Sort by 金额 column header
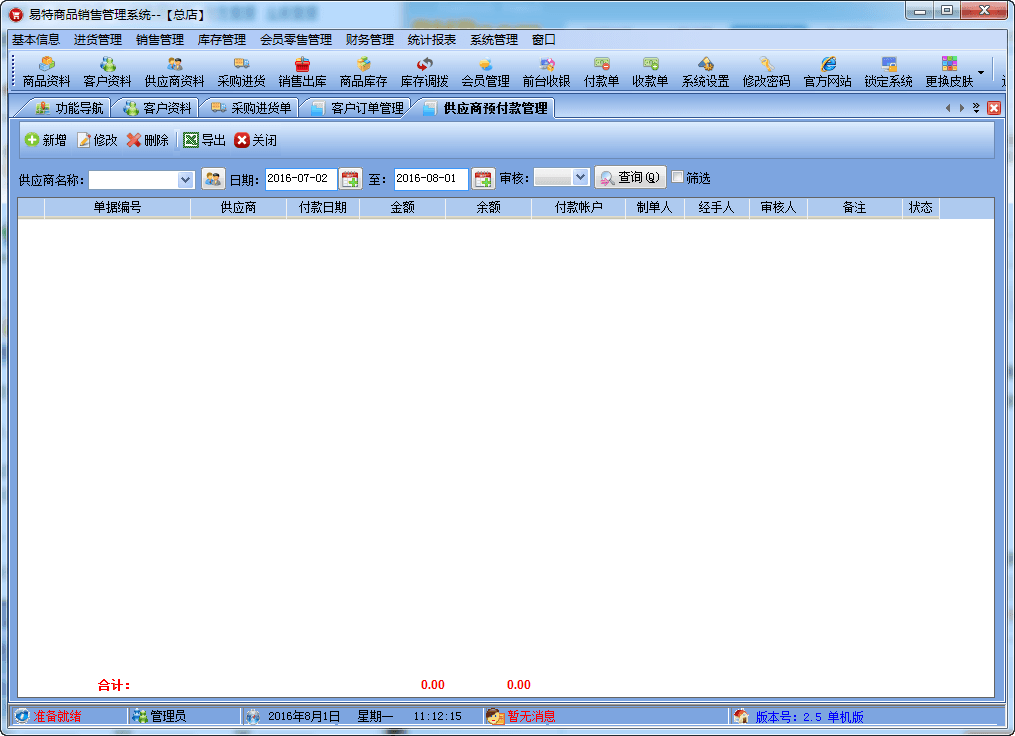 pyautogui.click(x=402, y=207)
